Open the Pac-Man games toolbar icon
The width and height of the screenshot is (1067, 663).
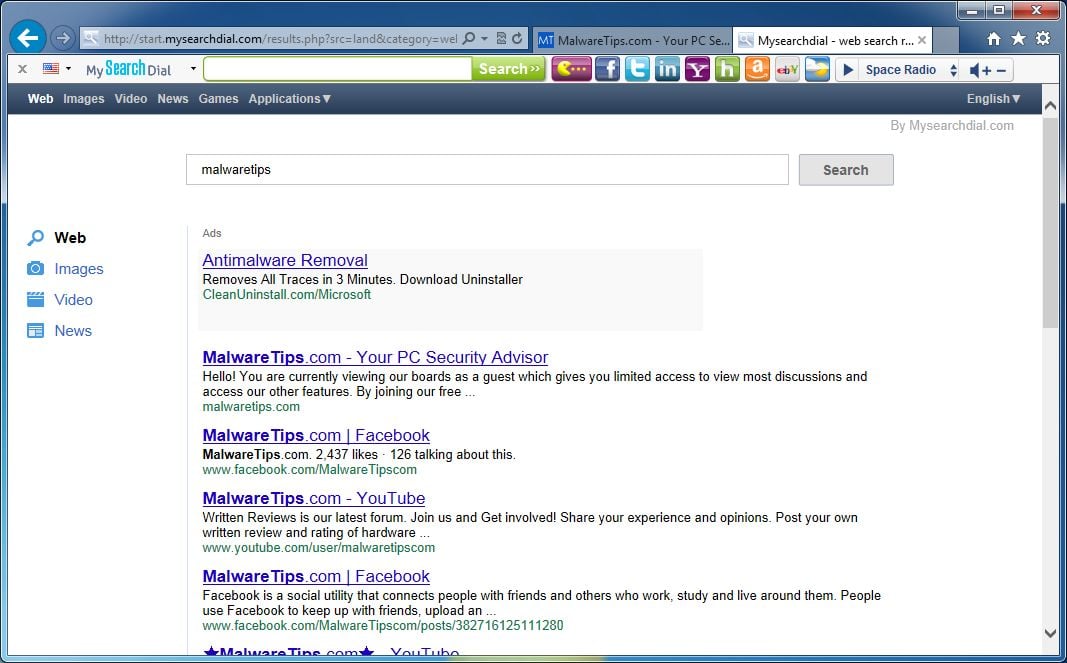click(x=571, y=69)
